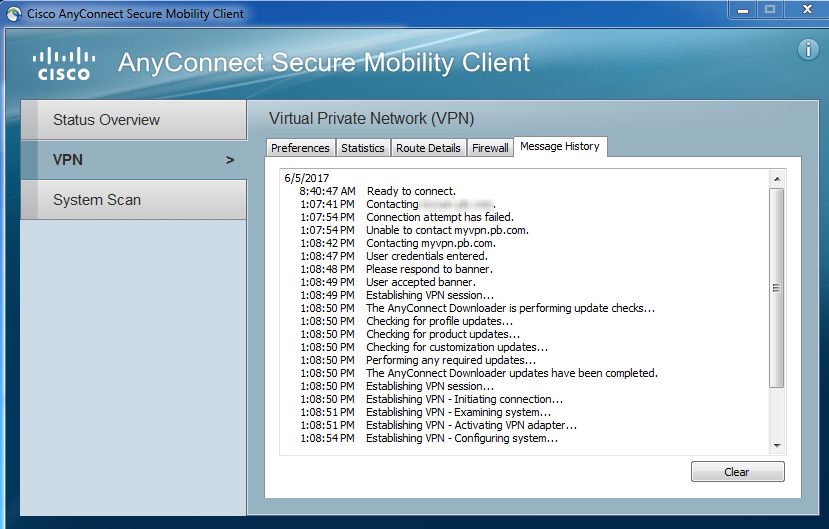The width and height of the screenshot is (829, 529).
Task: Select 'Connection attempt has failed.' message
Action: 440,217
